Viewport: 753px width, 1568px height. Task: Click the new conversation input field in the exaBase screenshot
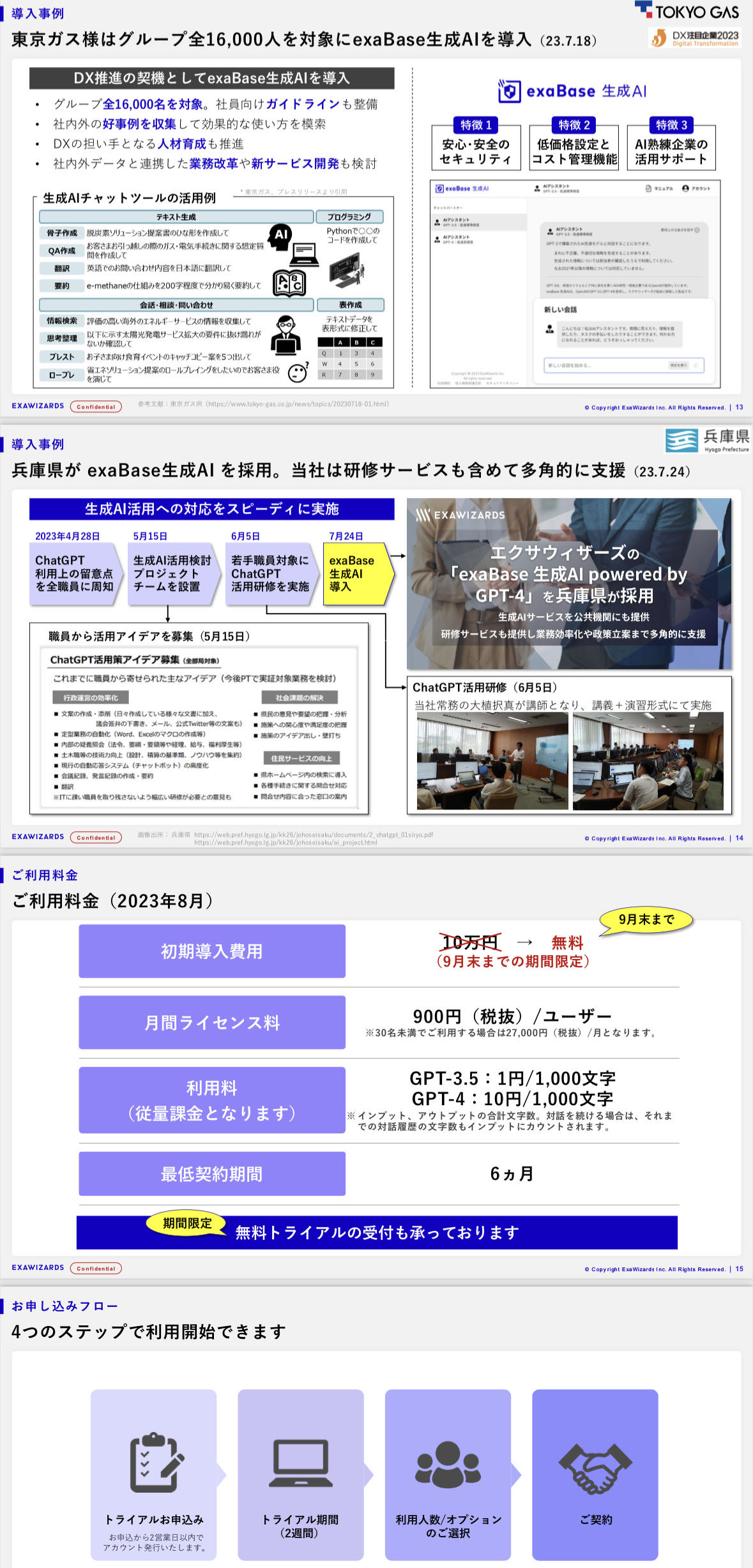(624, 365)
